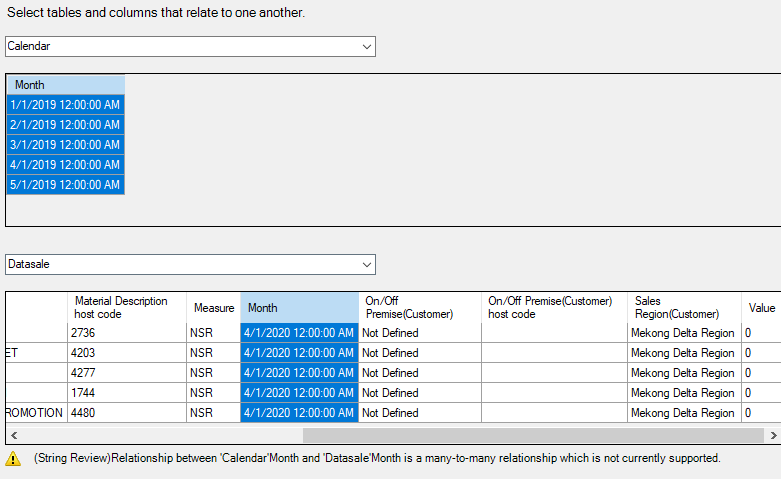781x479 pixels.
Task: Select On/Off Premise(Customer) column header
Action: [x=419, y=308]
